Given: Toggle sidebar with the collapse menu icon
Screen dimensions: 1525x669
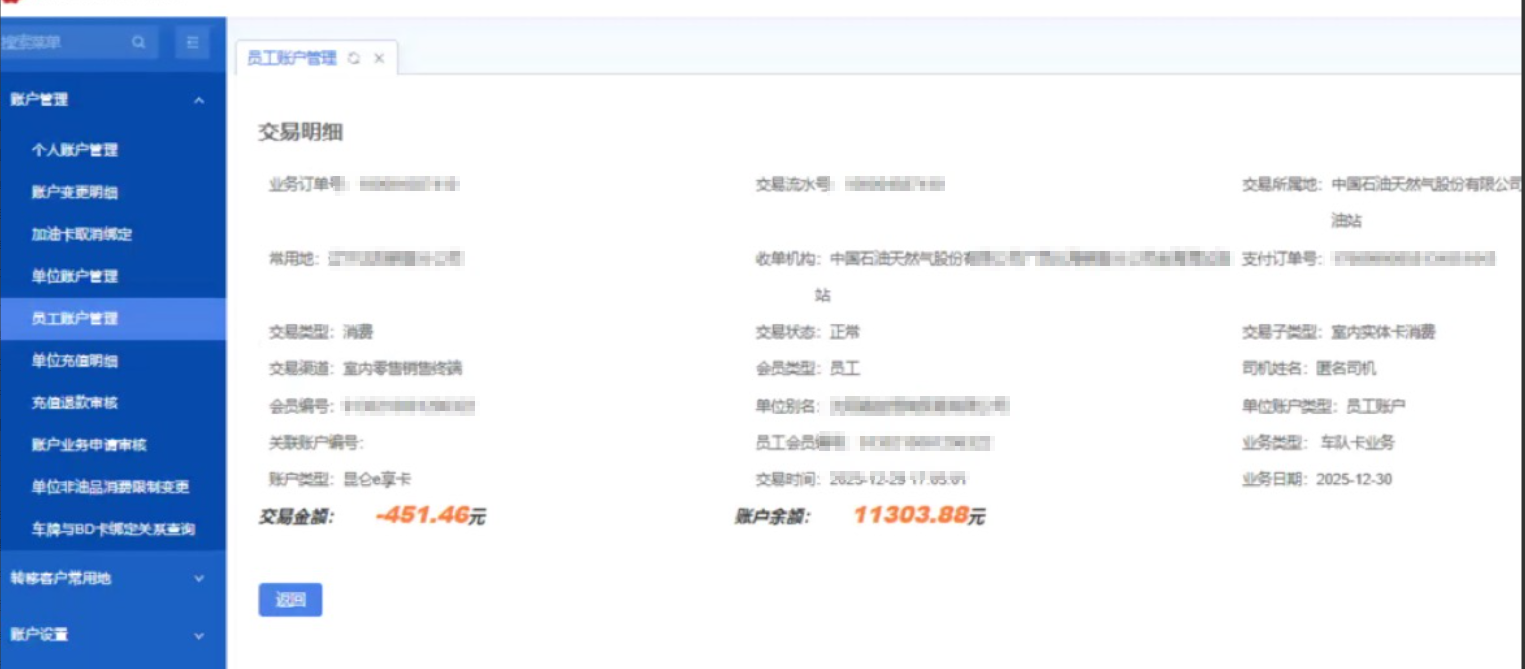Looking at the screenshot, I should (192, 42).
